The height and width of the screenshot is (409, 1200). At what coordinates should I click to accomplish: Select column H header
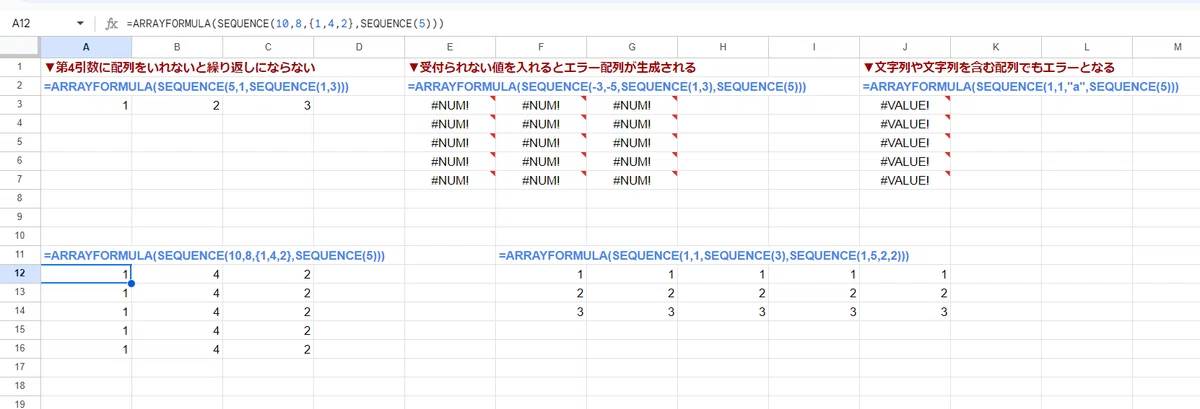click(x=723, y=47)
